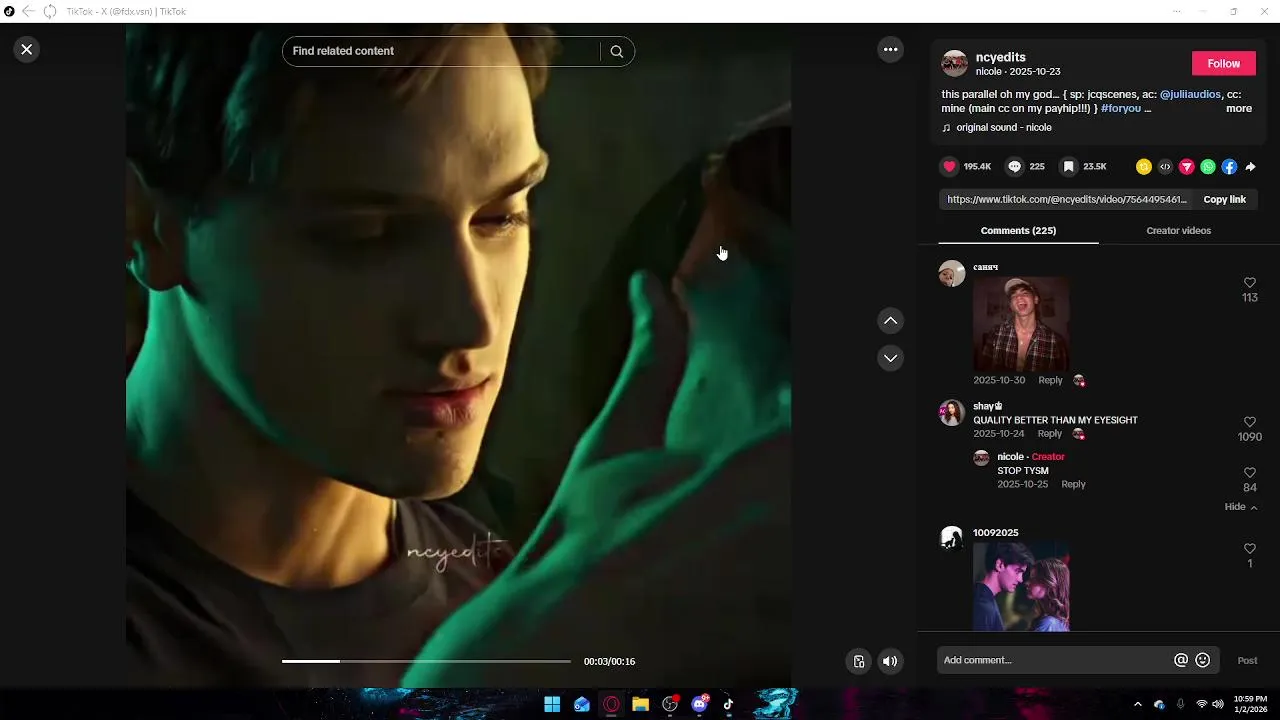Click the search magnifier icon
Screen dimensions: 1280x720
617,51
